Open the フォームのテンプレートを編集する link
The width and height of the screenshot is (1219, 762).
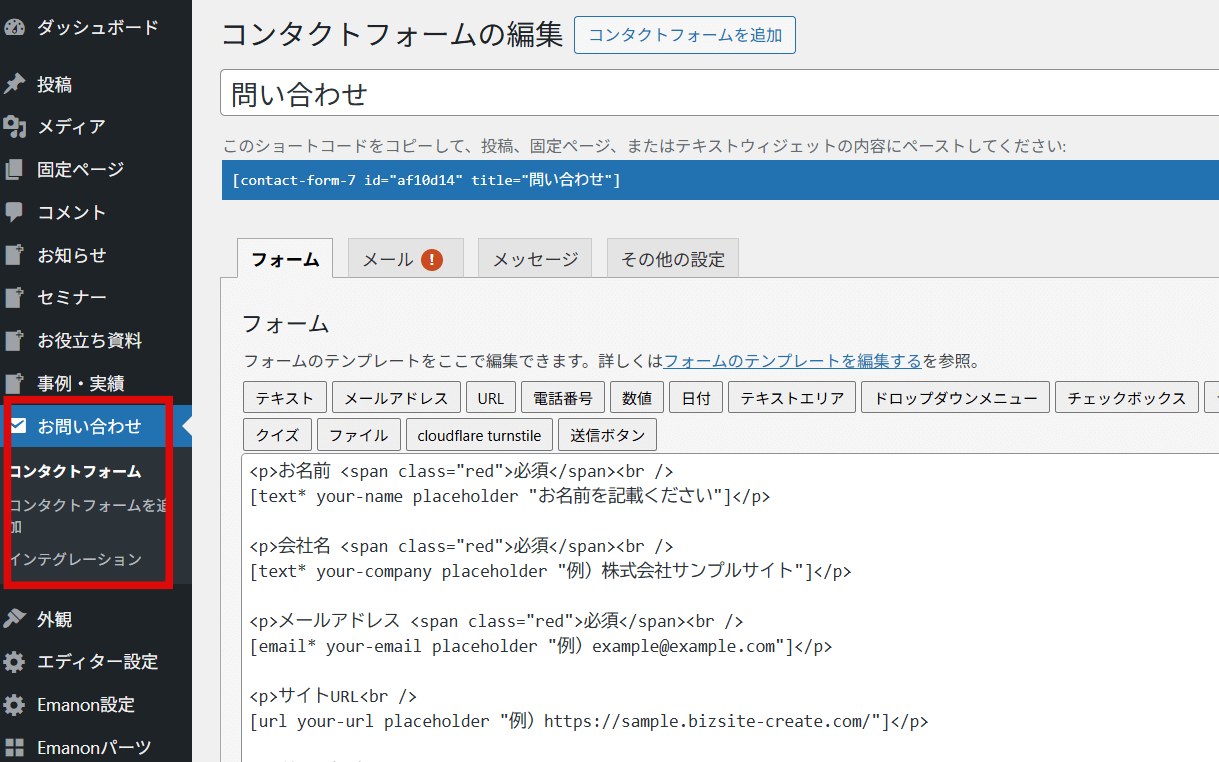(x=792, y=361)
